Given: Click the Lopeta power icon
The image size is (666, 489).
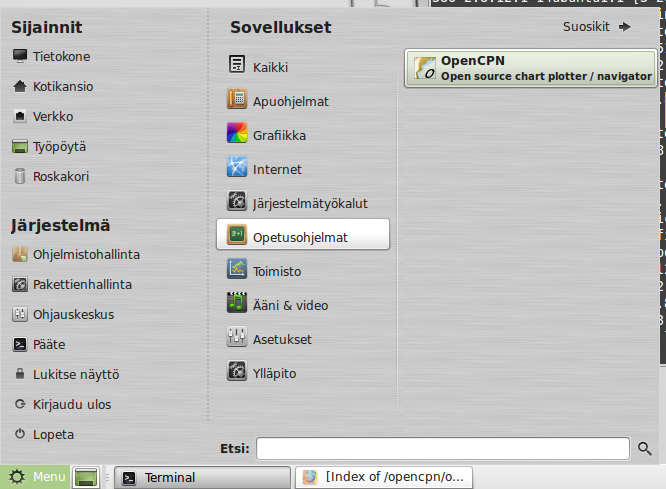Looking at the screenshot, I should pyautogui.click(x=20, y=434).
